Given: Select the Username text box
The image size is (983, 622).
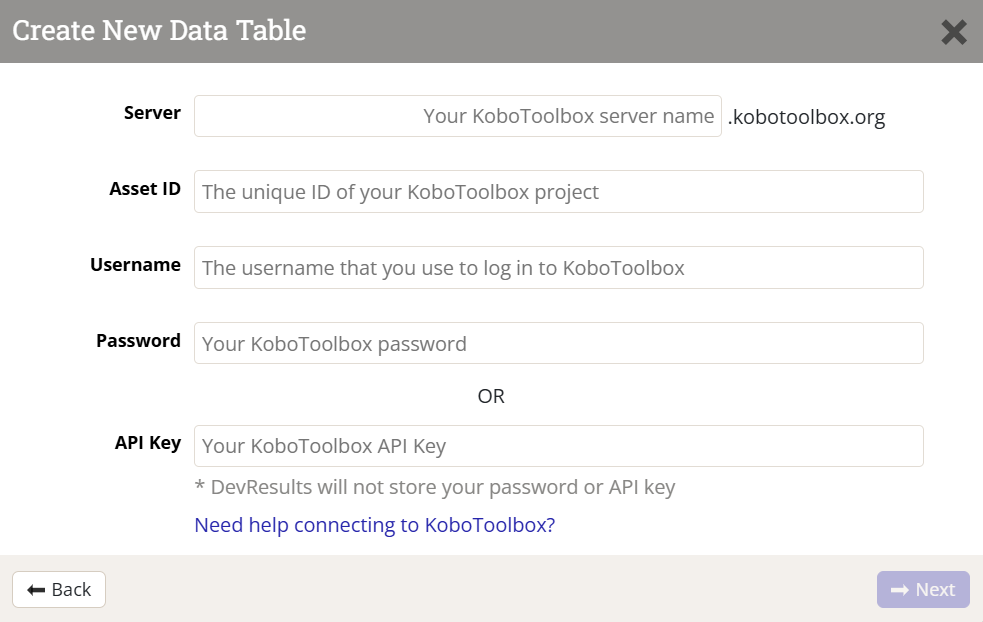Looking at the screenshot, I should tap(558, 268).
